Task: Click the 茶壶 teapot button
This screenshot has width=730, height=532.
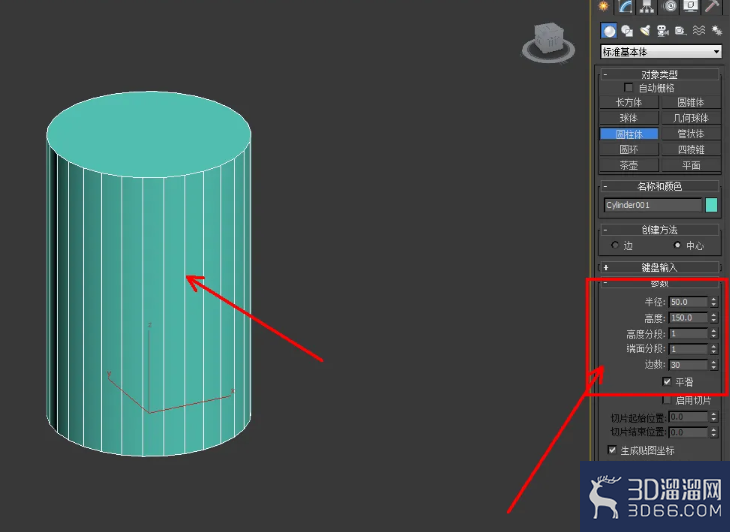Action: 629,165
